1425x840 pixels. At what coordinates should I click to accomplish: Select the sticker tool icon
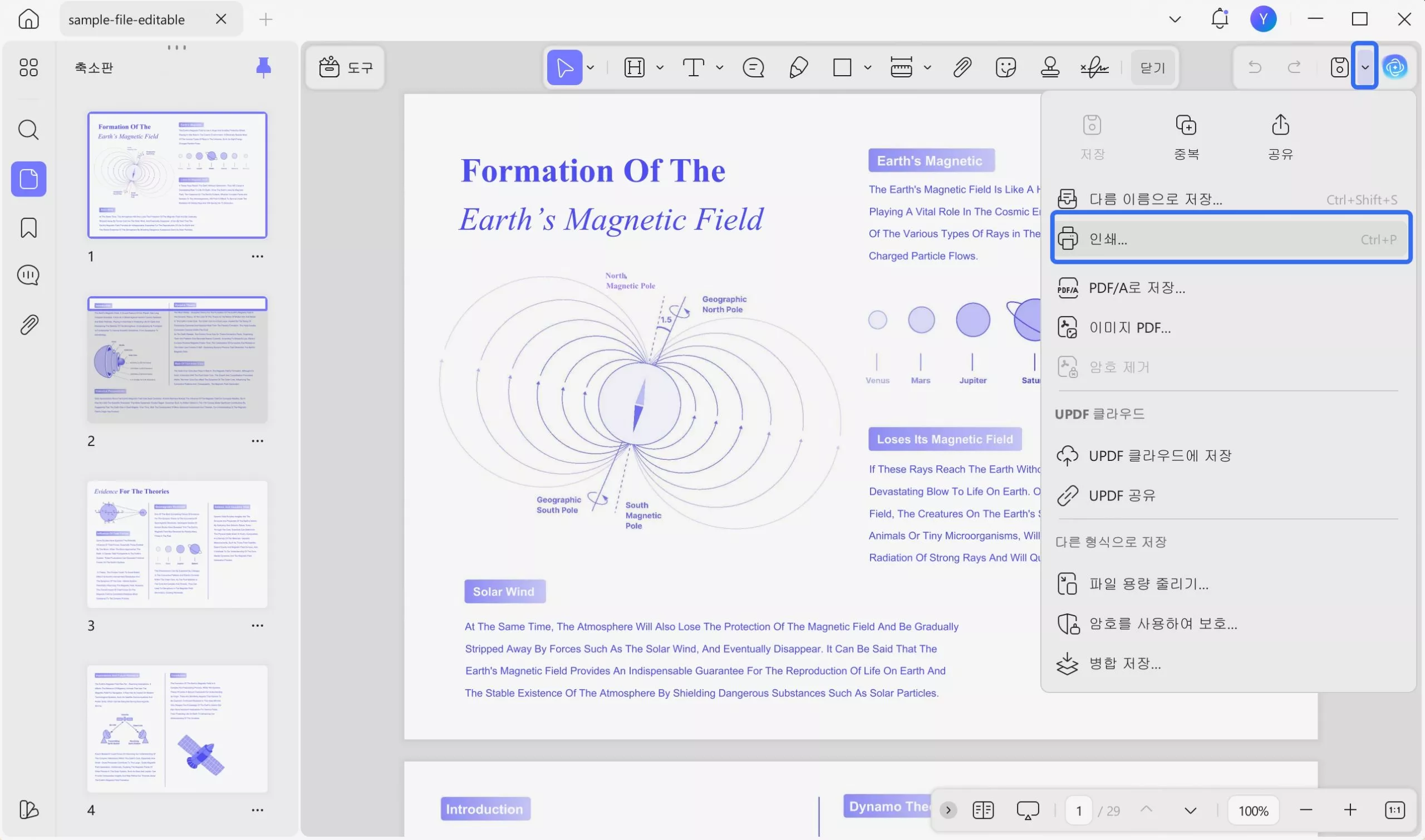[1006, 67]
